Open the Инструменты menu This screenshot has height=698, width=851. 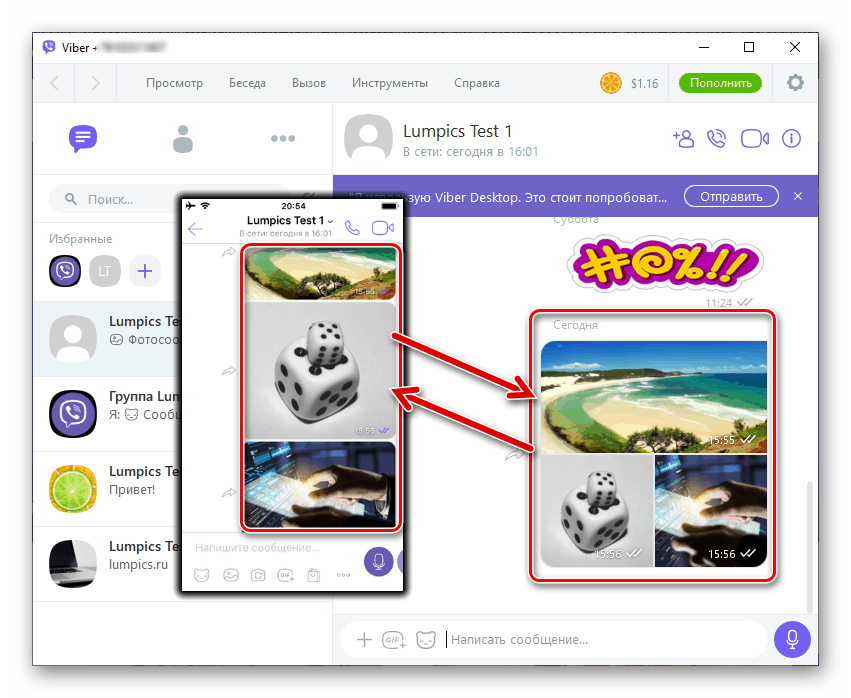[390, 83]
